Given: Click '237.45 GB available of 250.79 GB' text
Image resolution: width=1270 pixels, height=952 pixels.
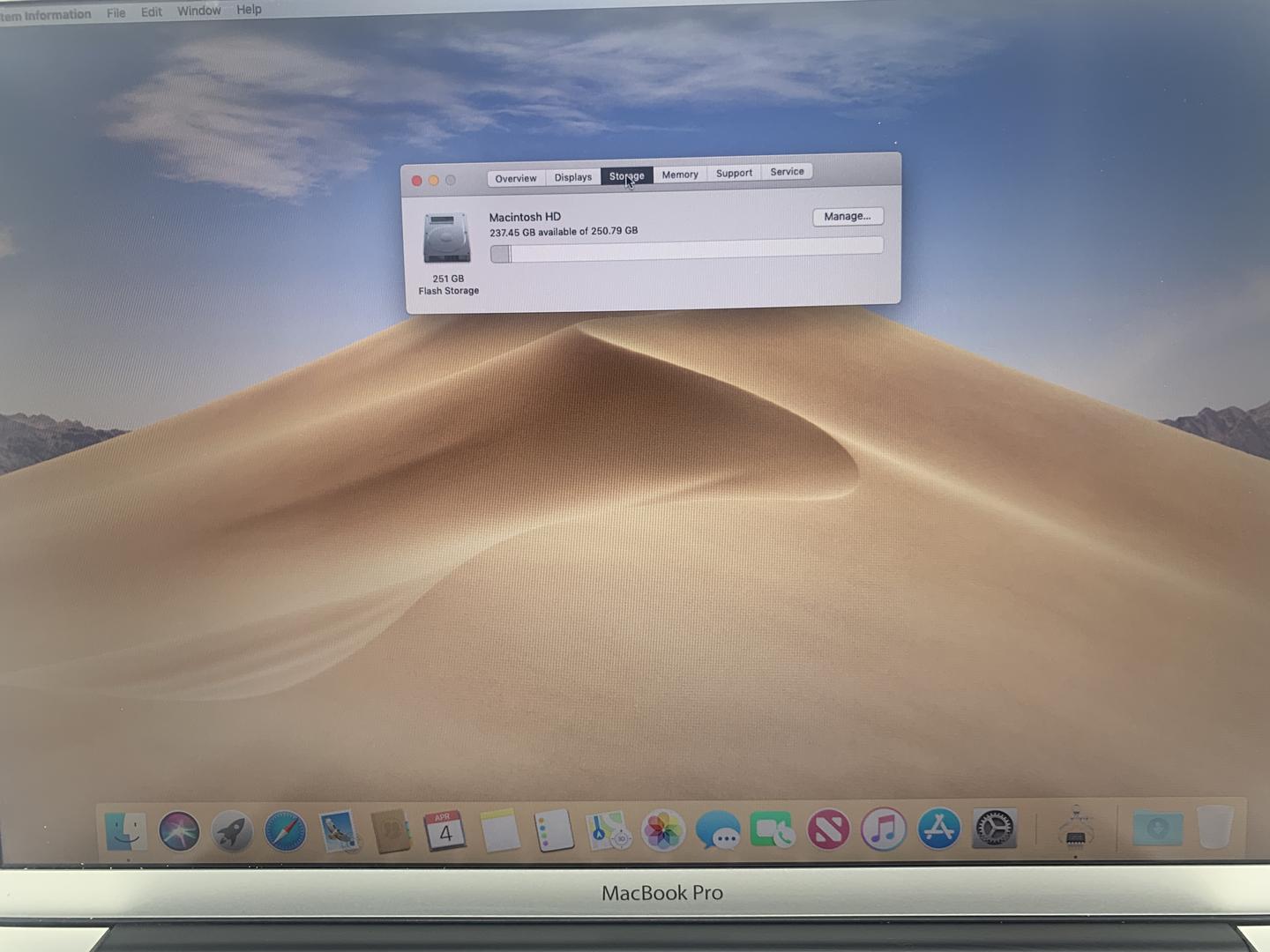Looking at the screenshot, I should tap(564, 232).
